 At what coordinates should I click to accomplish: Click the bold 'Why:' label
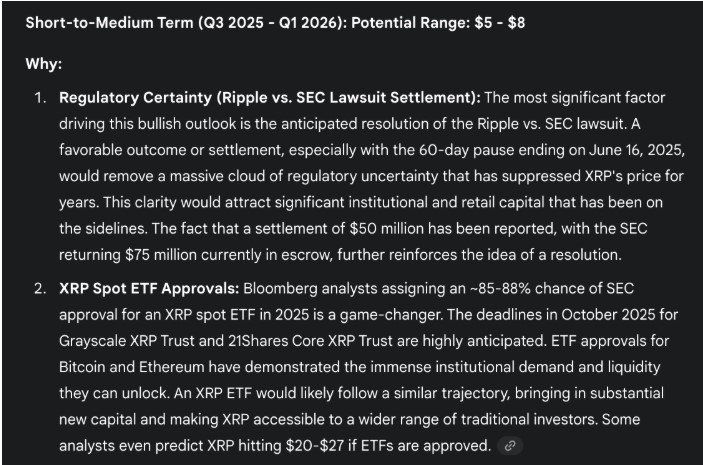(x=43, y=64)
